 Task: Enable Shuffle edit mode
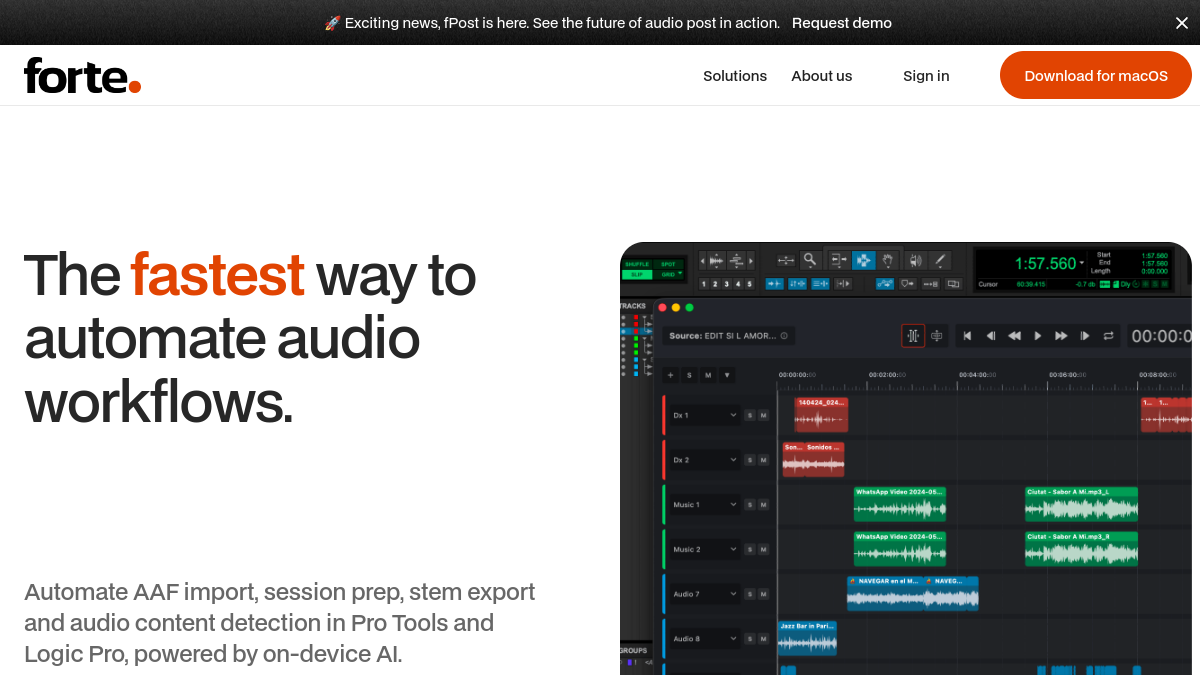637,264
